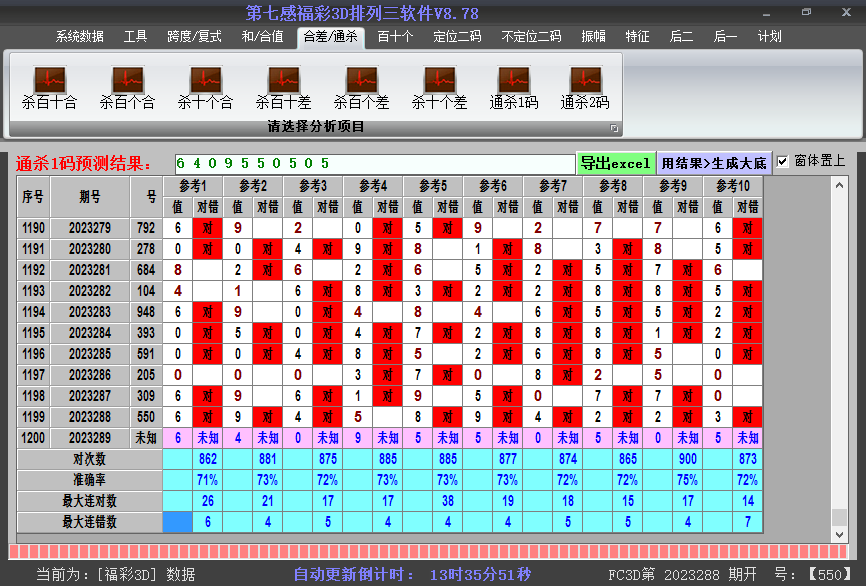Click the 参考1 column header

[x=193, y=186]
